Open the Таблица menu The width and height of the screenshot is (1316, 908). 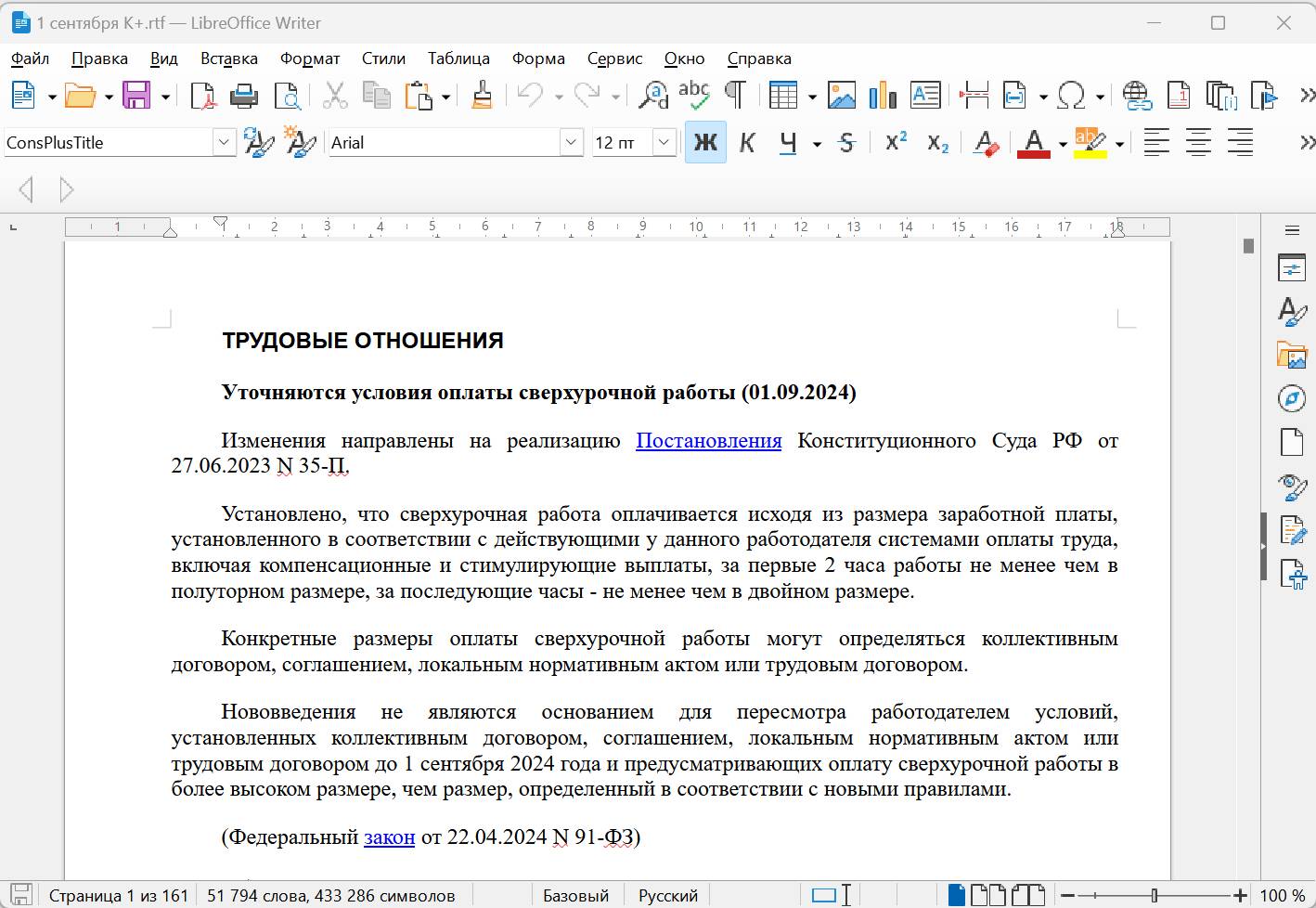(458, 58)
